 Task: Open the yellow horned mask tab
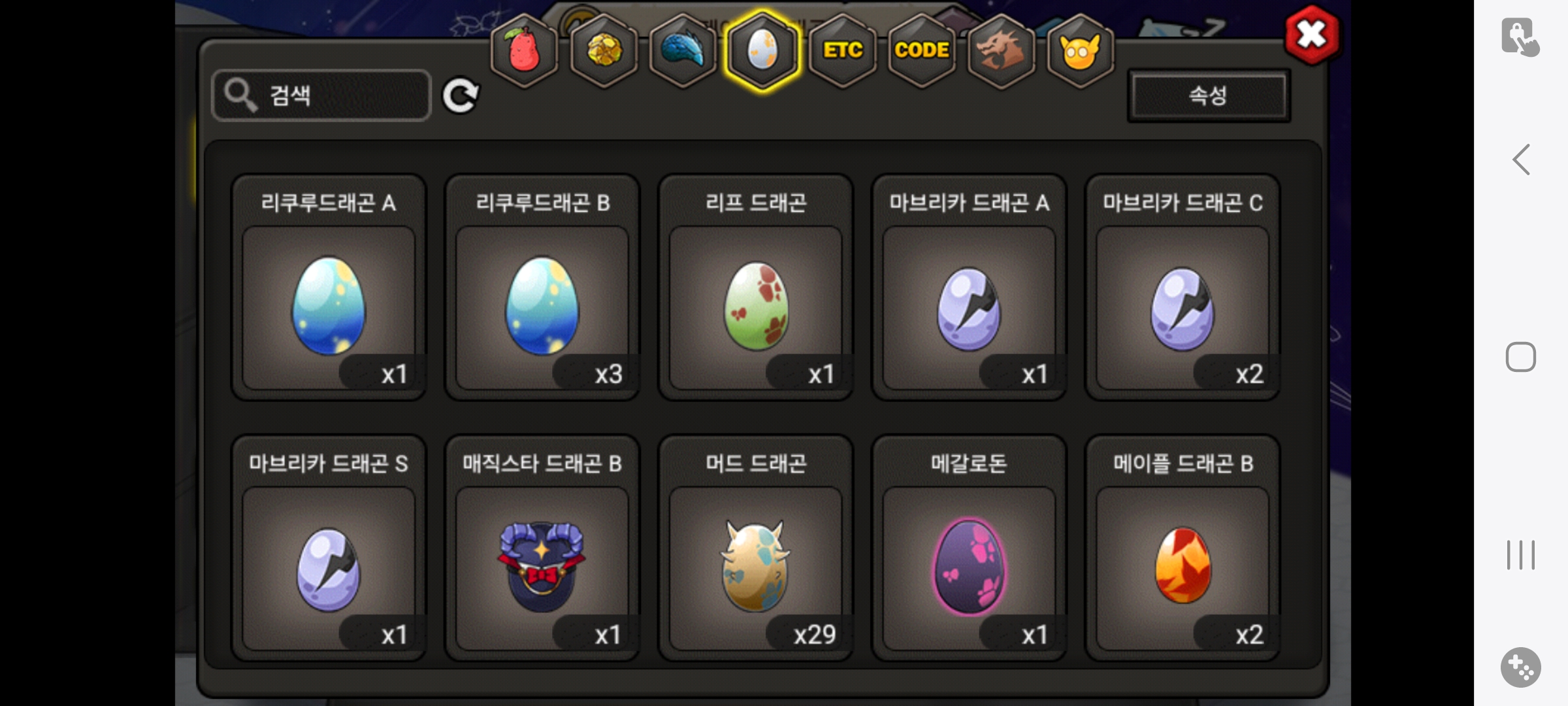tap(1081, 51)
